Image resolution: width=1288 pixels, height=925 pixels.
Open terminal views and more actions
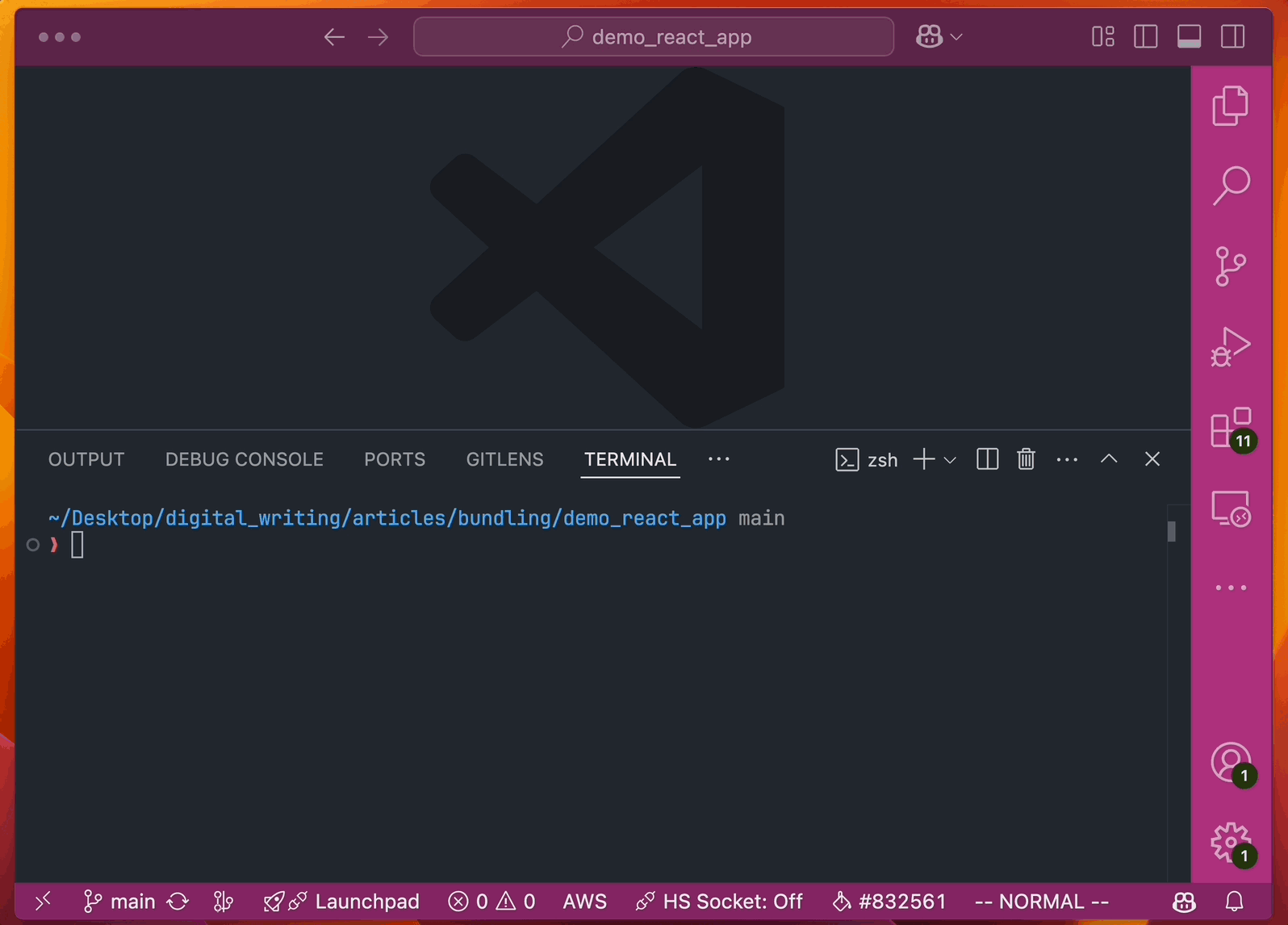tap(1067, 459)
